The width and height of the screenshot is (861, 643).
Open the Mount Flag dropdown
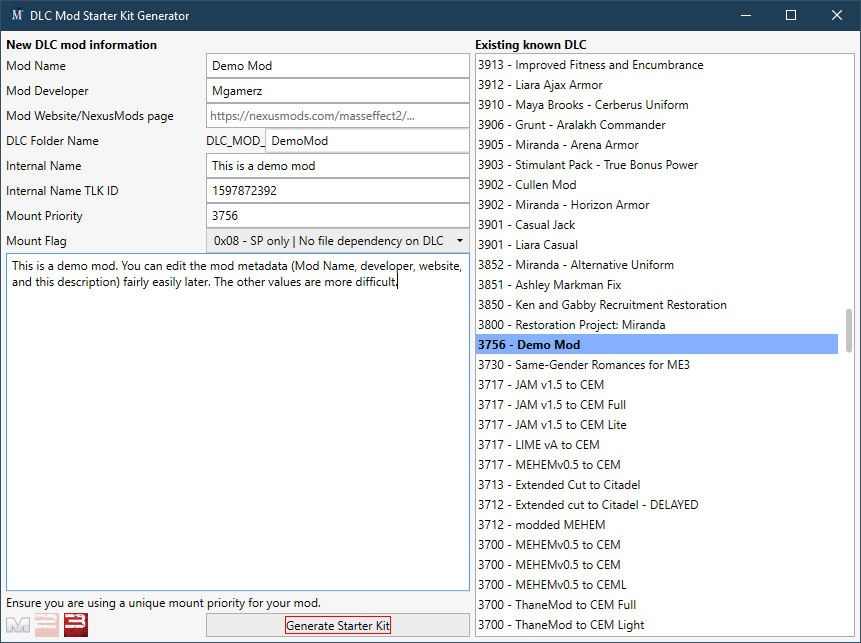(x=337, y=241)
